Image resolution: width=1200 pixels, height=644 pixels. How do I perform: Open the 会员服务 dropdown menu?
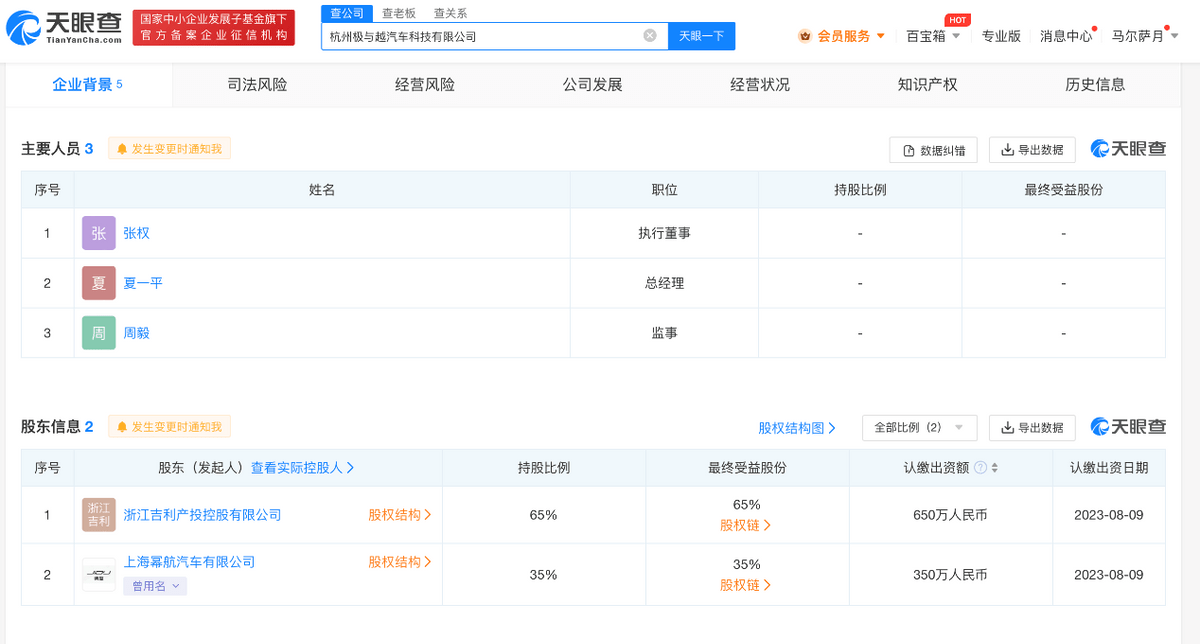click(843, 36)
